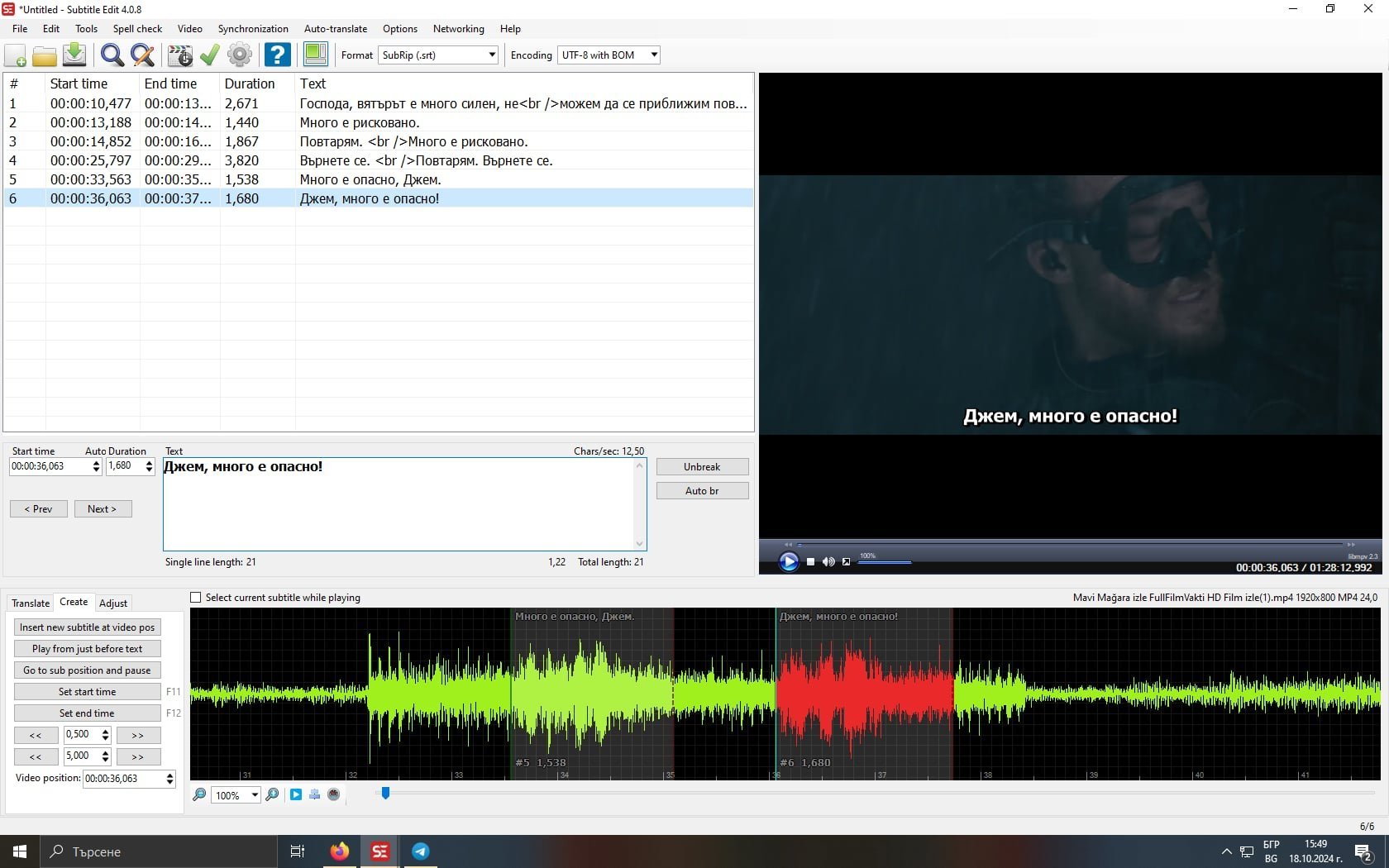Image resolution: width=1389 pixels, height=868 pixels.
Task: Open Visual sync clapperboard icon
Action: click(x=179, y=55)
